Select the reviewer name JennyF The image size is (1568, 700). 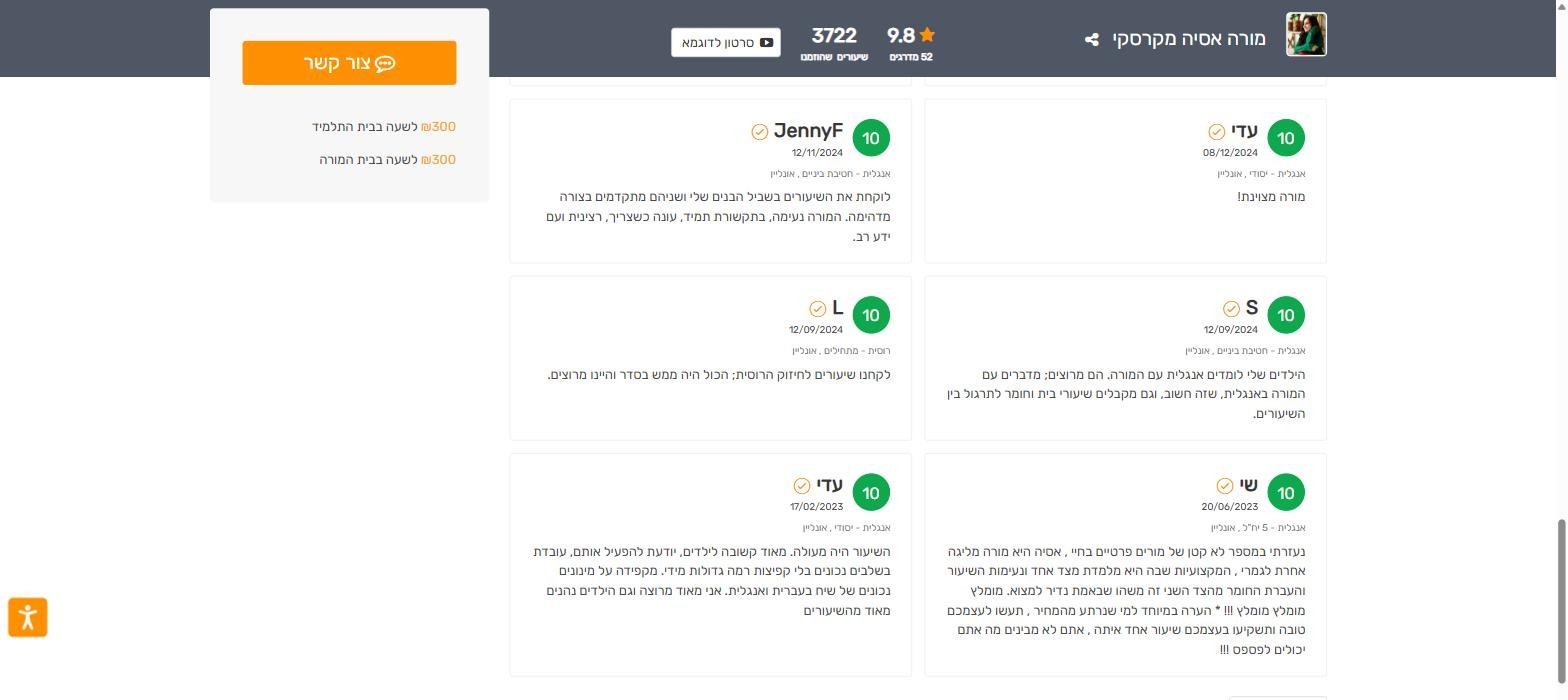[x=808, y=131]
